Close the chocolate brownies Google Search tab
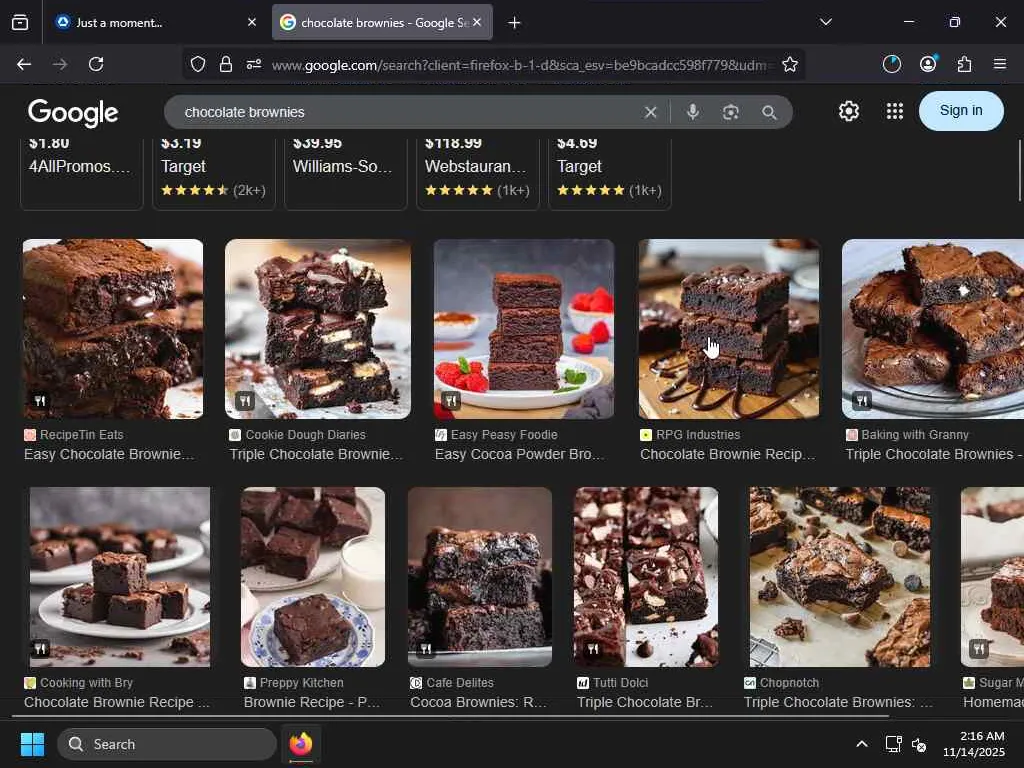Viewport: 1024px width, 768px height. [477, 22]
